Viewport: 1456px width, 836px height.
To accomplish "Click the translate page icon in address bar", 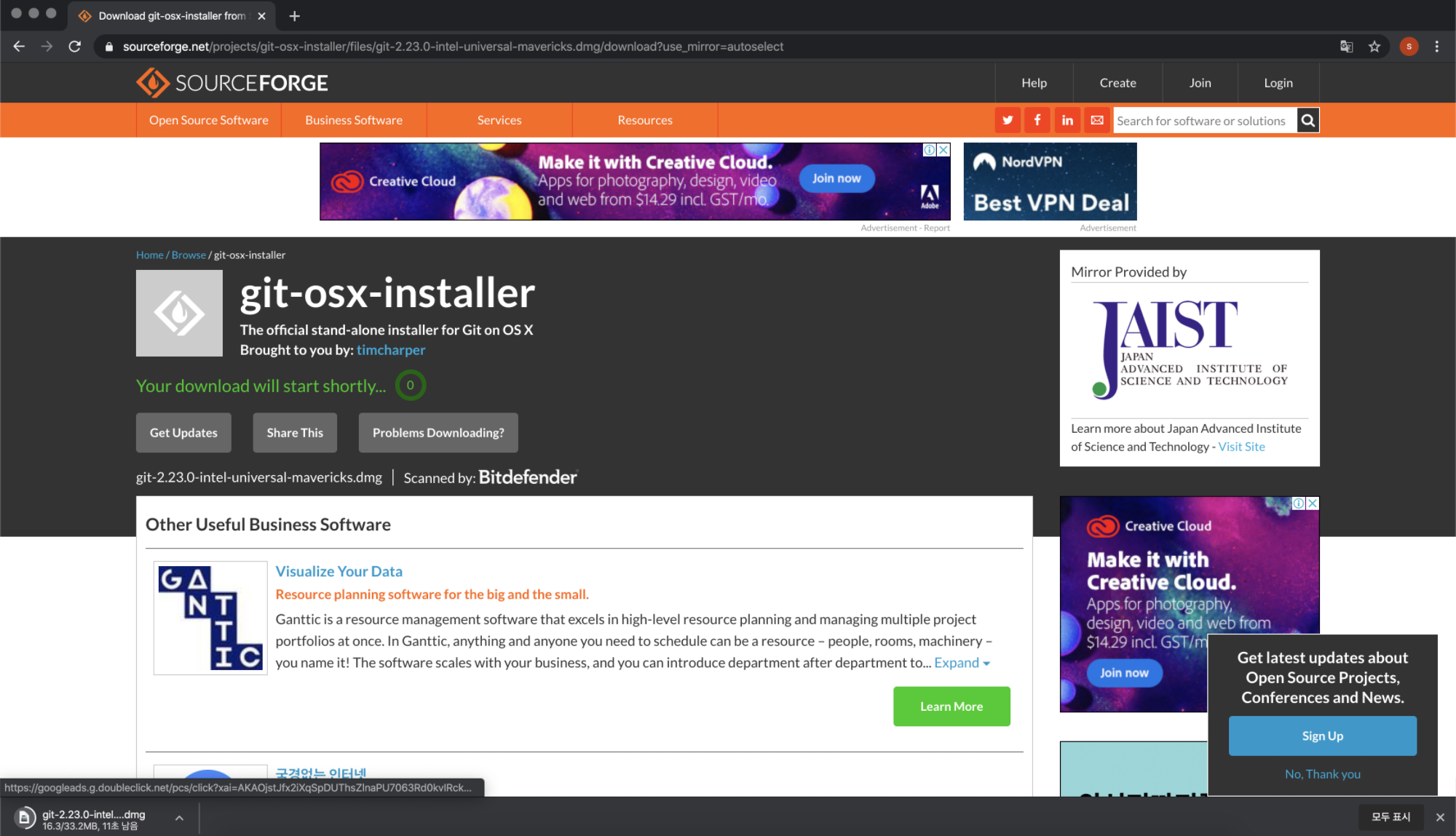I will click(x=1346, y=47).
